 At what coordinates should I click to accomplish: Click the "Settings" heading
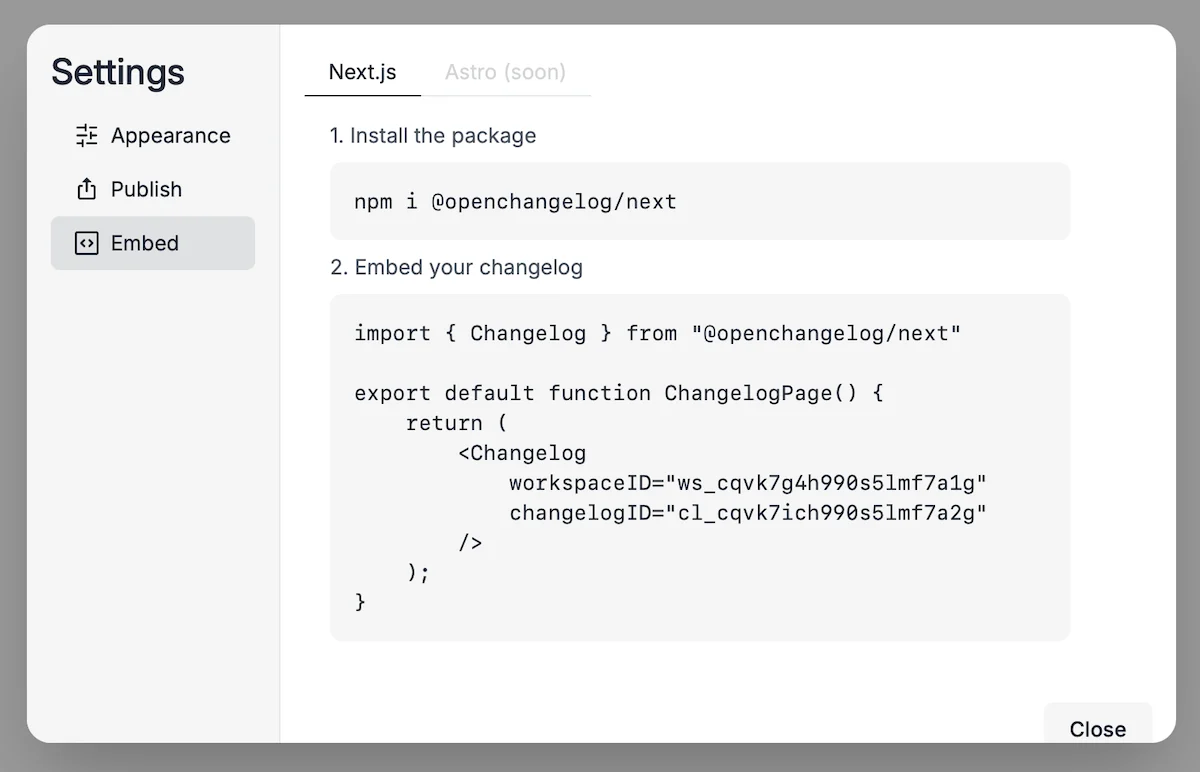coord(118,72)
